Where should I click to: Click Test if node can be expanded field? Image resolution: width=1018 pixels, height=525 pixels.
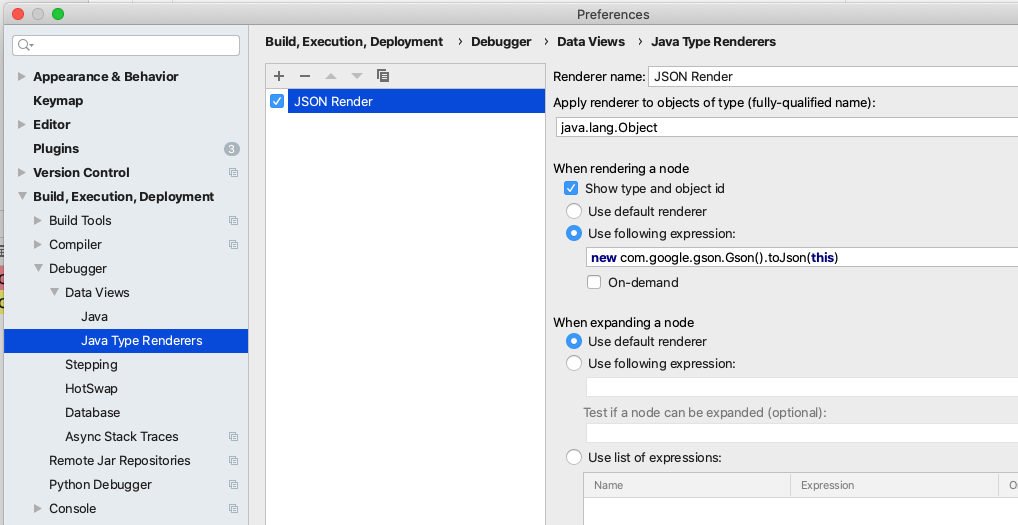[802, 433]
